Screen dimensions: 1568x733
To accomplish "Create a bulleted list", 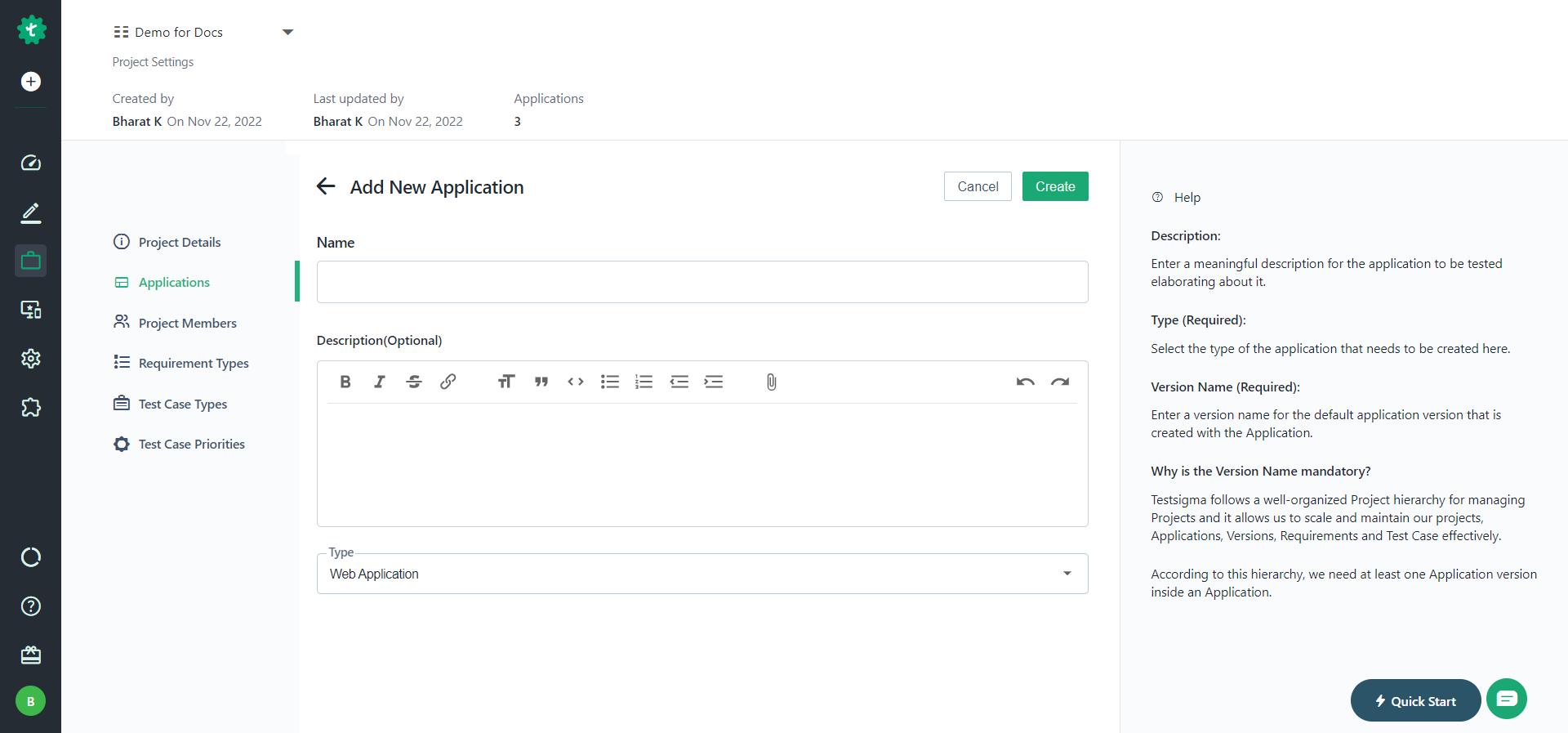I will pyautogui.click(x=610, y=382).
